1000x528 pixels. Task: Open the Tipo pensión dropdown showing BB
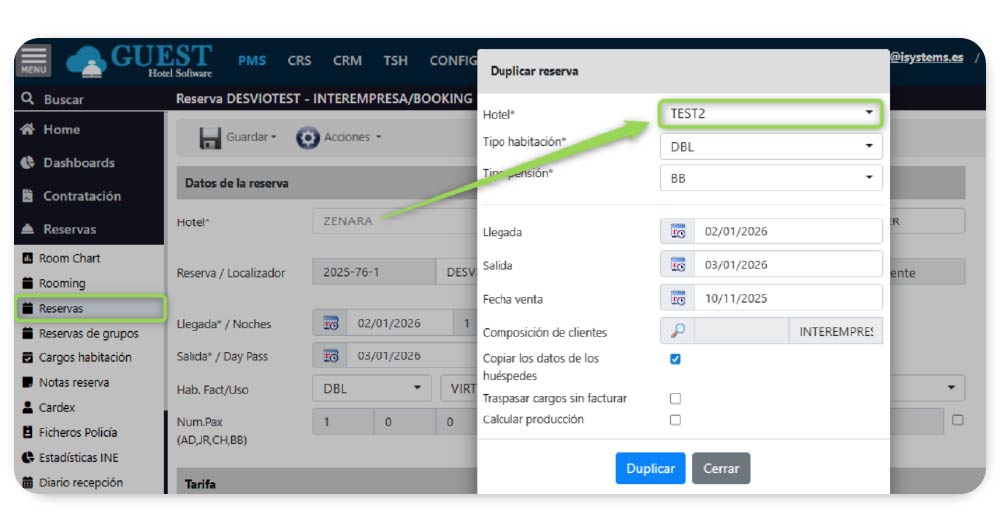click(770, 179)
